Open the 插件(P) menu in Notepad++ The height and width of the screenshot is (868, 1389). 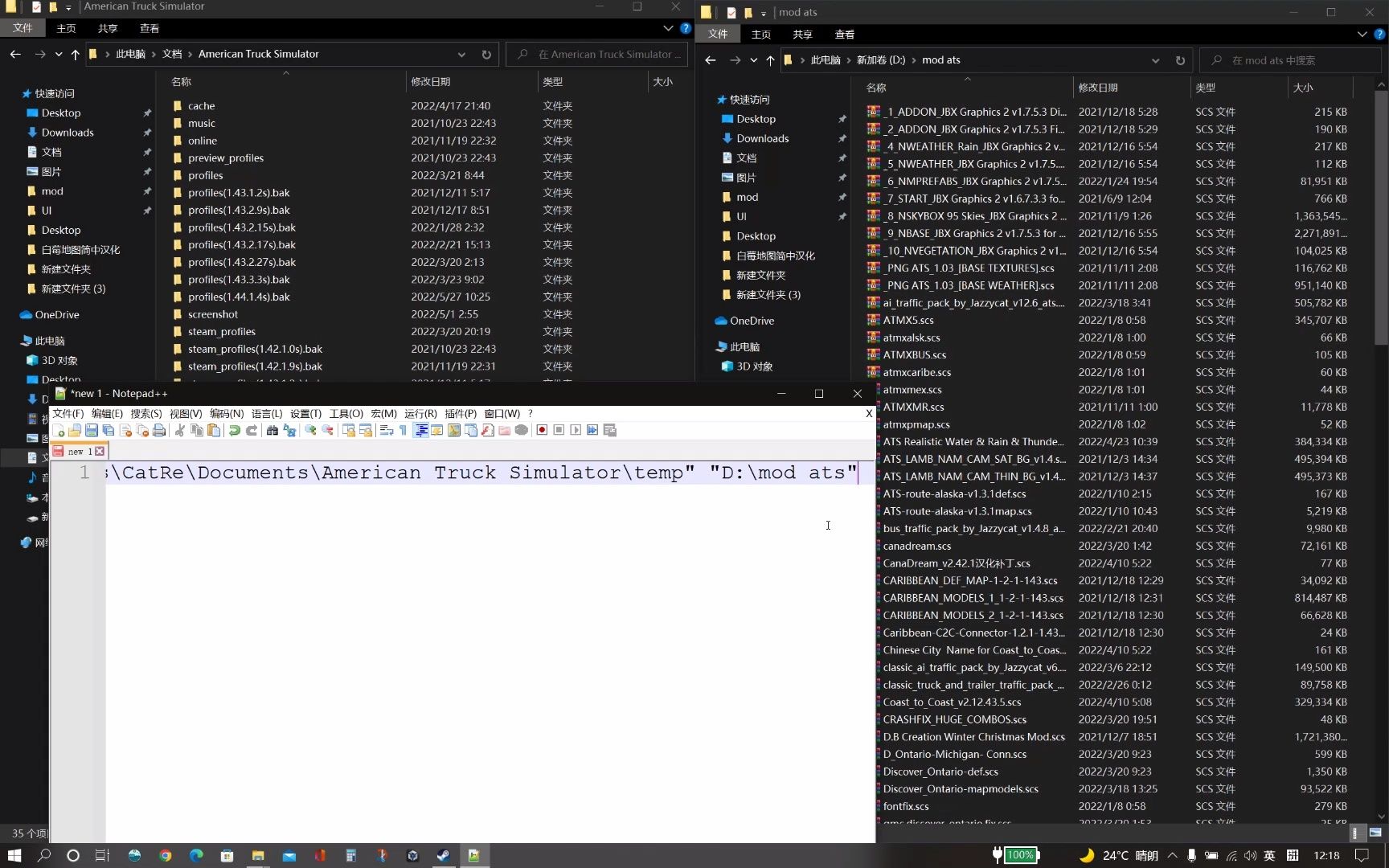tap(461, 413)
